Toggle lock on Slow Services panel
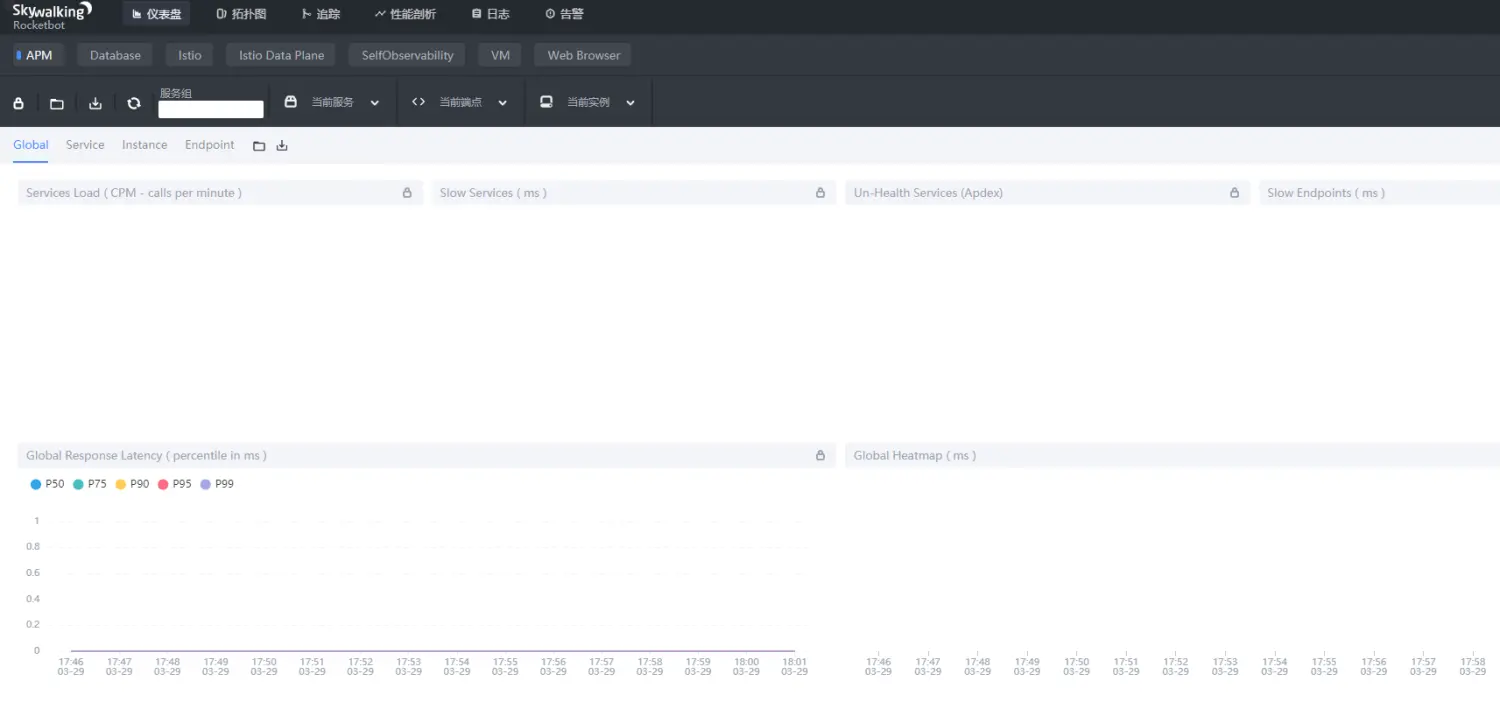Image resolution: width=1500 pixels, height=716 pixels. (x=821, y=193)
